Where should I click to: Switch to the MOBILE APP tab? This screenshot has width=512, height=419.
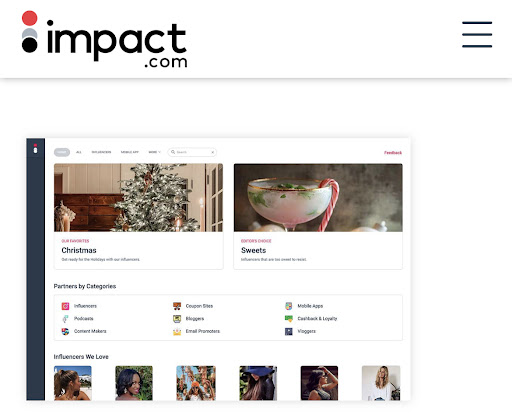click(x=130, y=152)
